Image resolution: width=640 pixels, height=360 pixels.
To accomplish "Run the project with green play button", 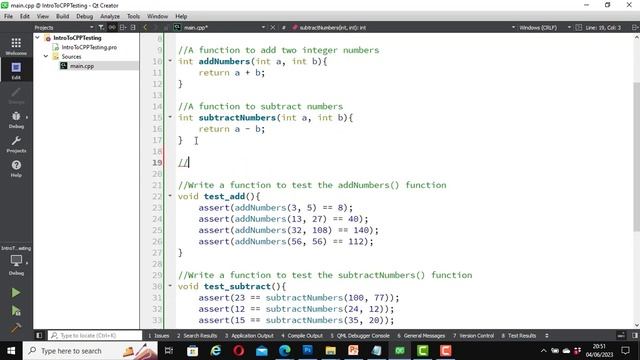I will (x=16, y=293).
